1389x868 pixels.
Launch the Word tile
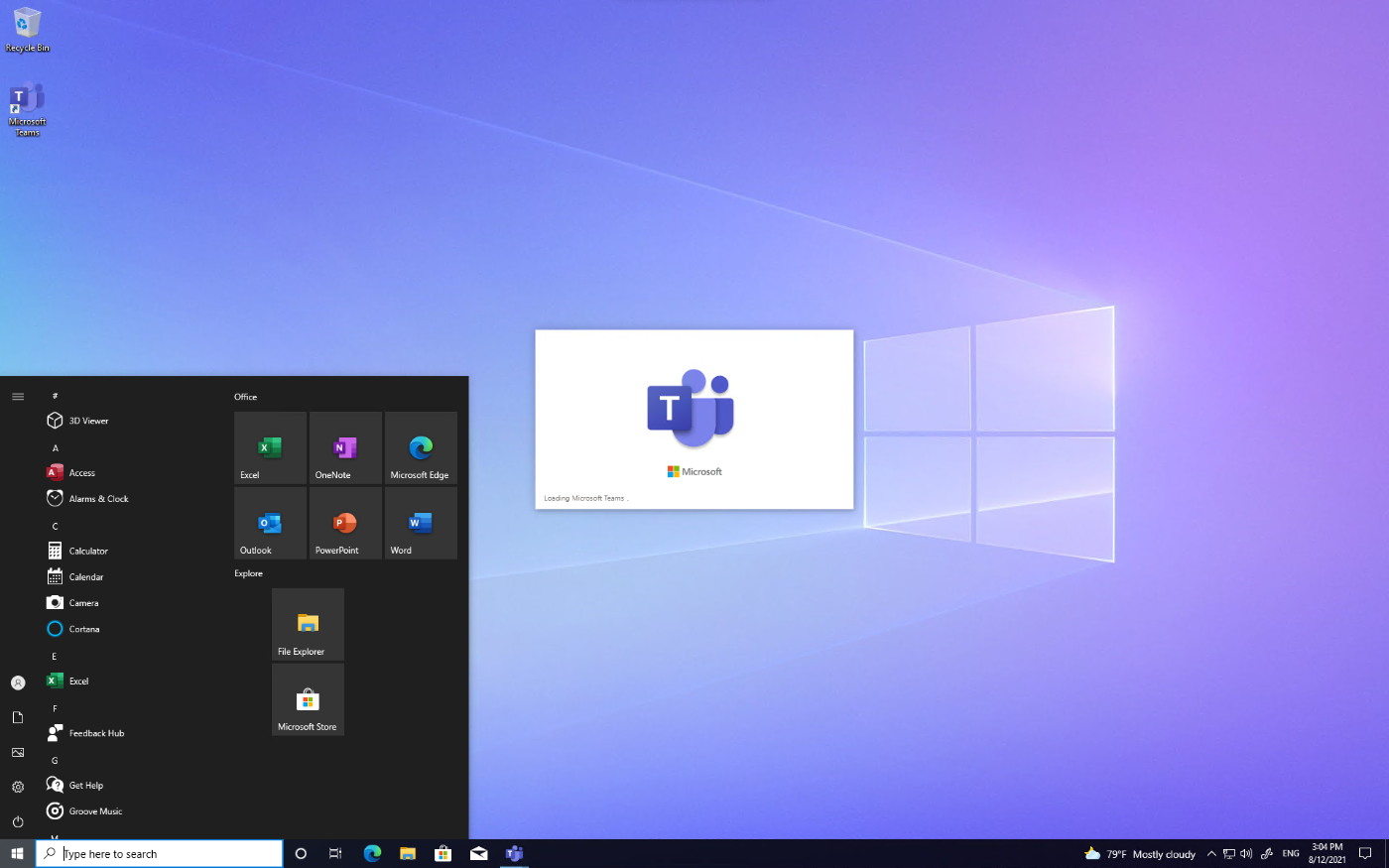[x=421, y=523]
